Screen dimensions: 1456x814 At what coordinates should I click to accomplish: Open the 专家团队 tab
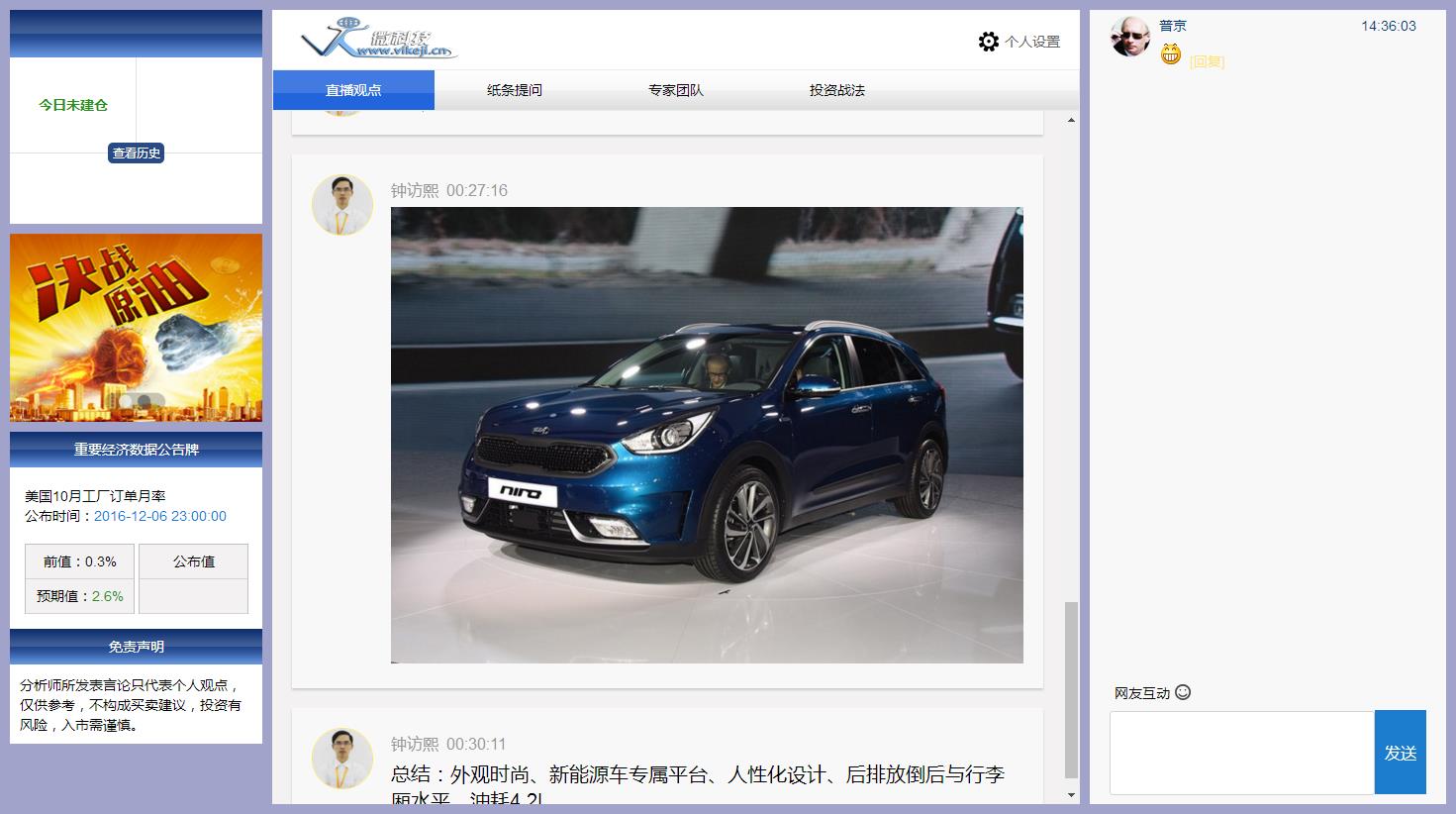pyautogui.click(x=676, y=90)
